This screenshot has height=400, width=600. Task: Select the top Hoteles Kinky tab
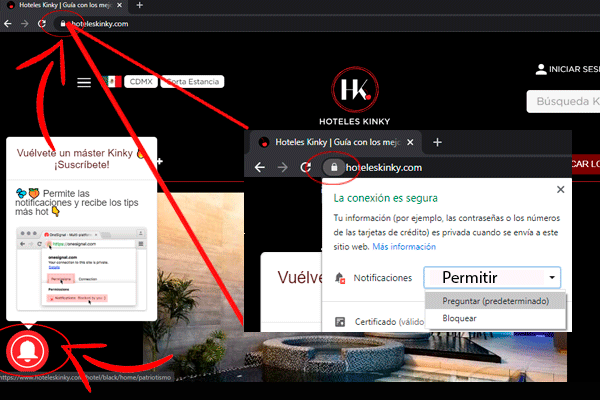coord(65,5)
